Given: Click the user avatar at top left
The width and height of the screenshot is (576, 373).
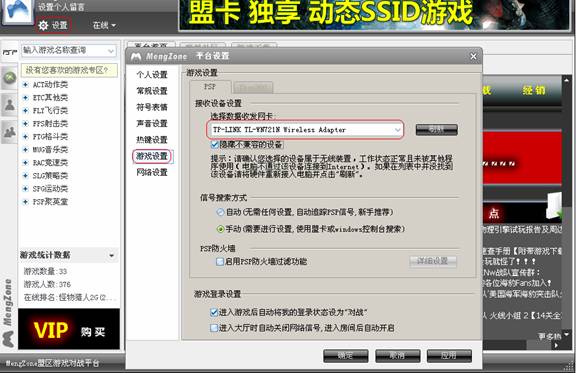Looking at the screenshot, I should point(17,11).
